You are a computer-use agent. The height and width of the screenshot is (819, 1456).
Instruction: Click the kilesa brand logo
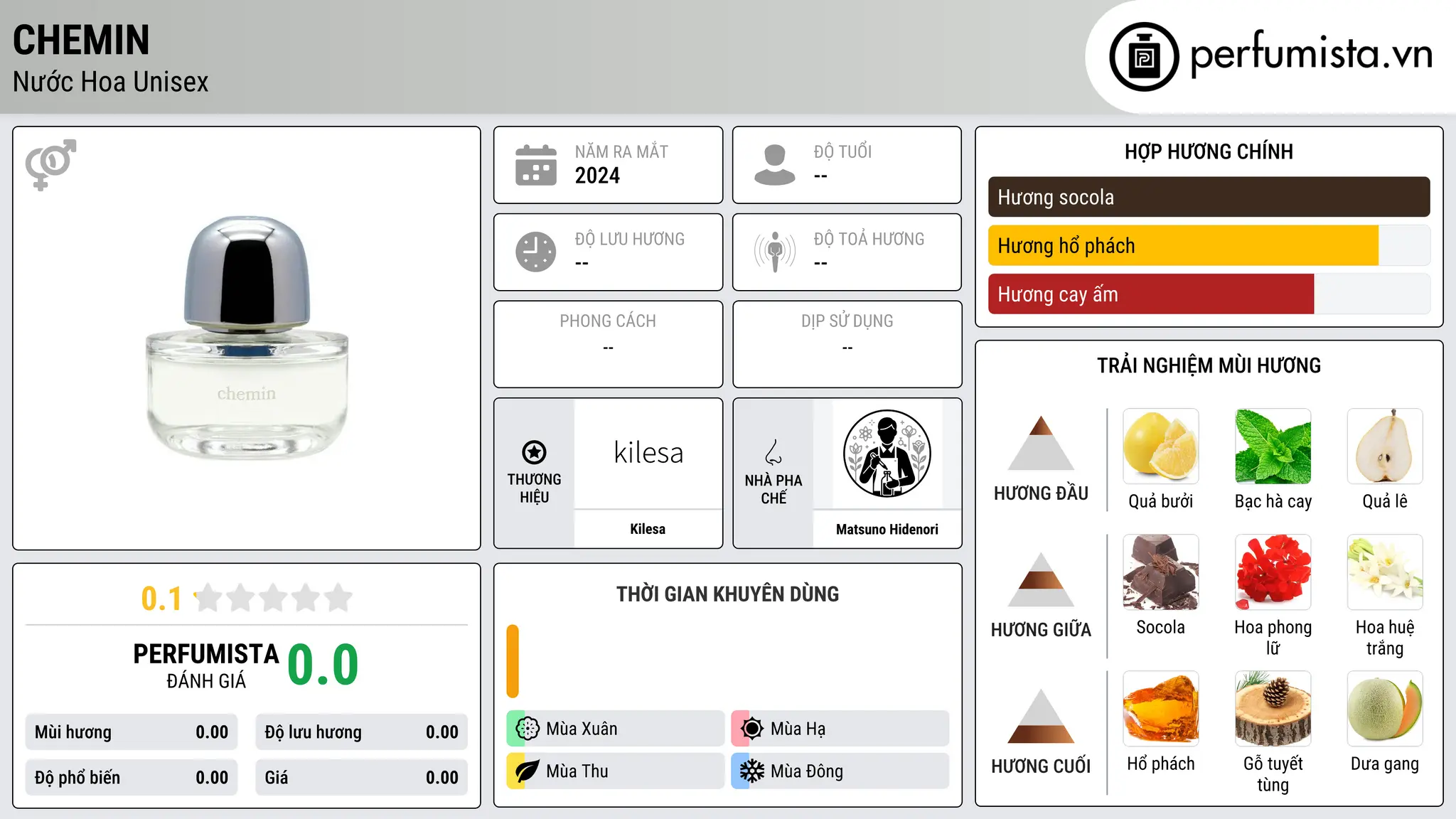[648, 453]
